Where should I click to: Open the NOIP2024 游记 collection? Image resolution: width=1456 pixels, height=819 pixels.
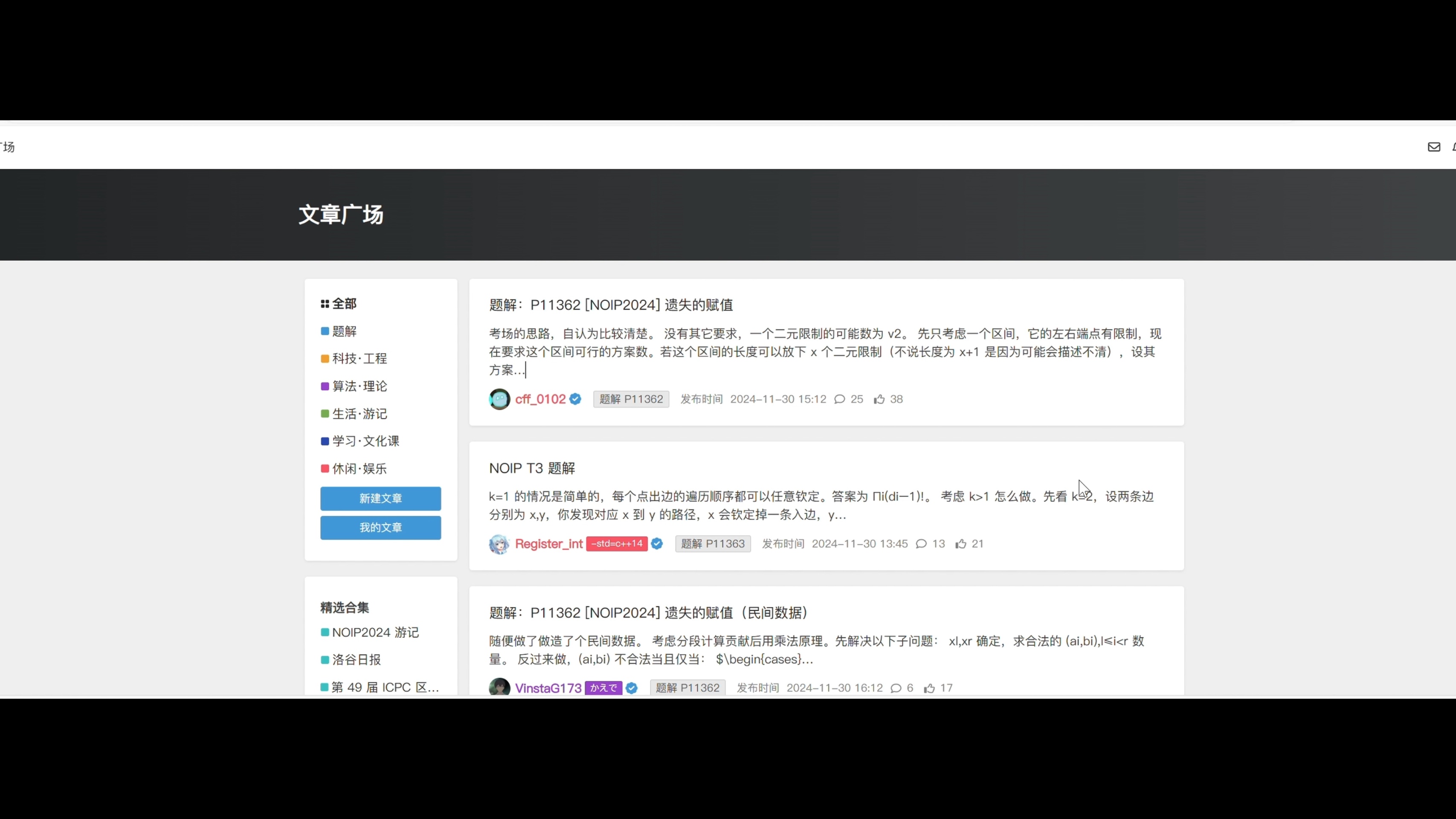click(x=375, y=632)
